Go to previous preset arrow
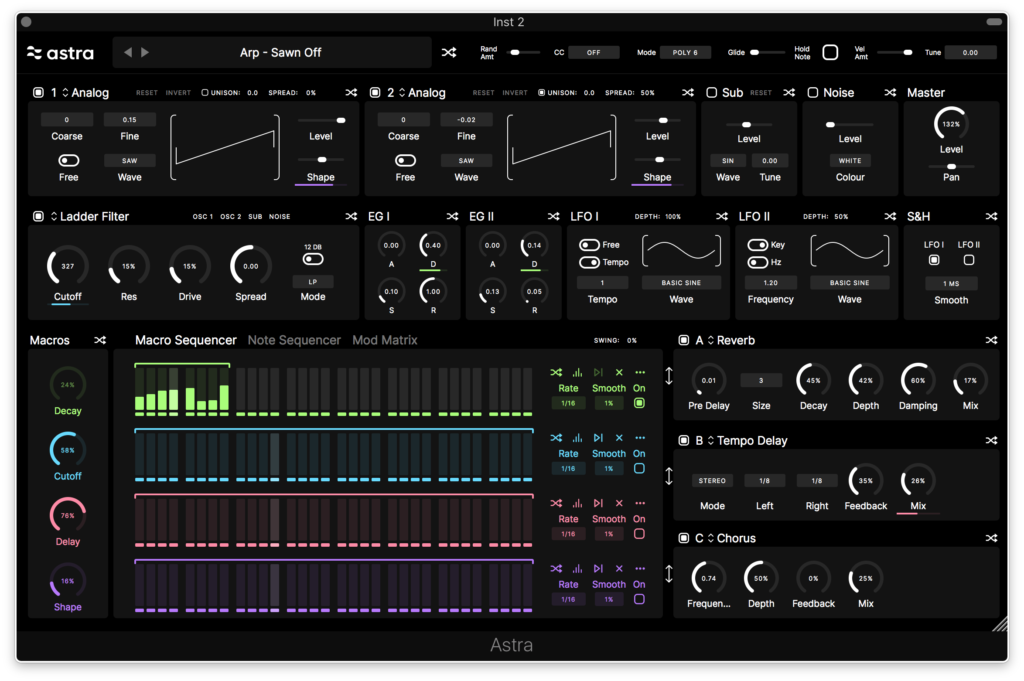Screen dimensions: 1024x681 coord(128,52)
